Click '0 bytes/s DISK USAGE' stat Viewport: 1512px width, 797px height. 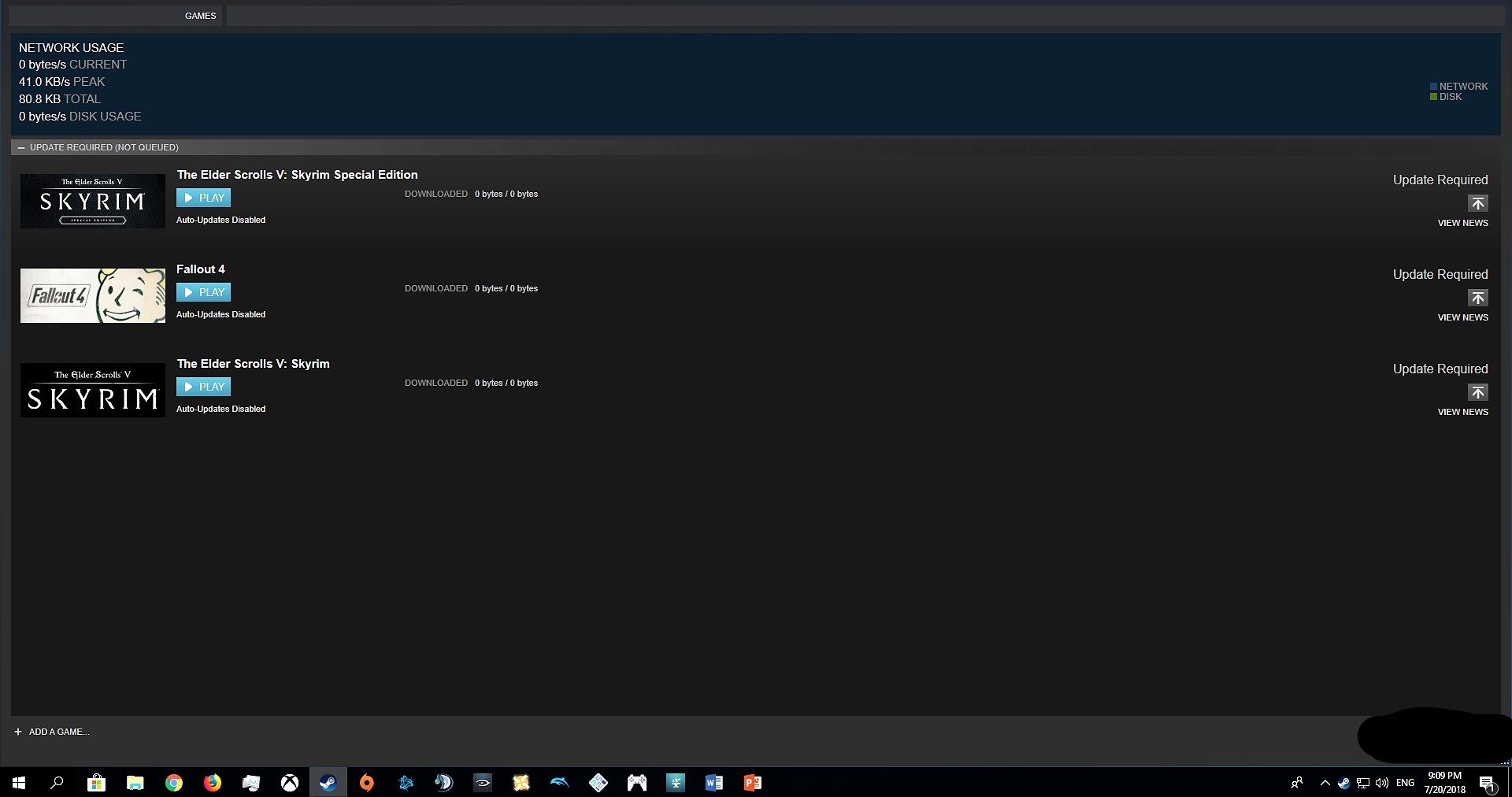[80, 117]
